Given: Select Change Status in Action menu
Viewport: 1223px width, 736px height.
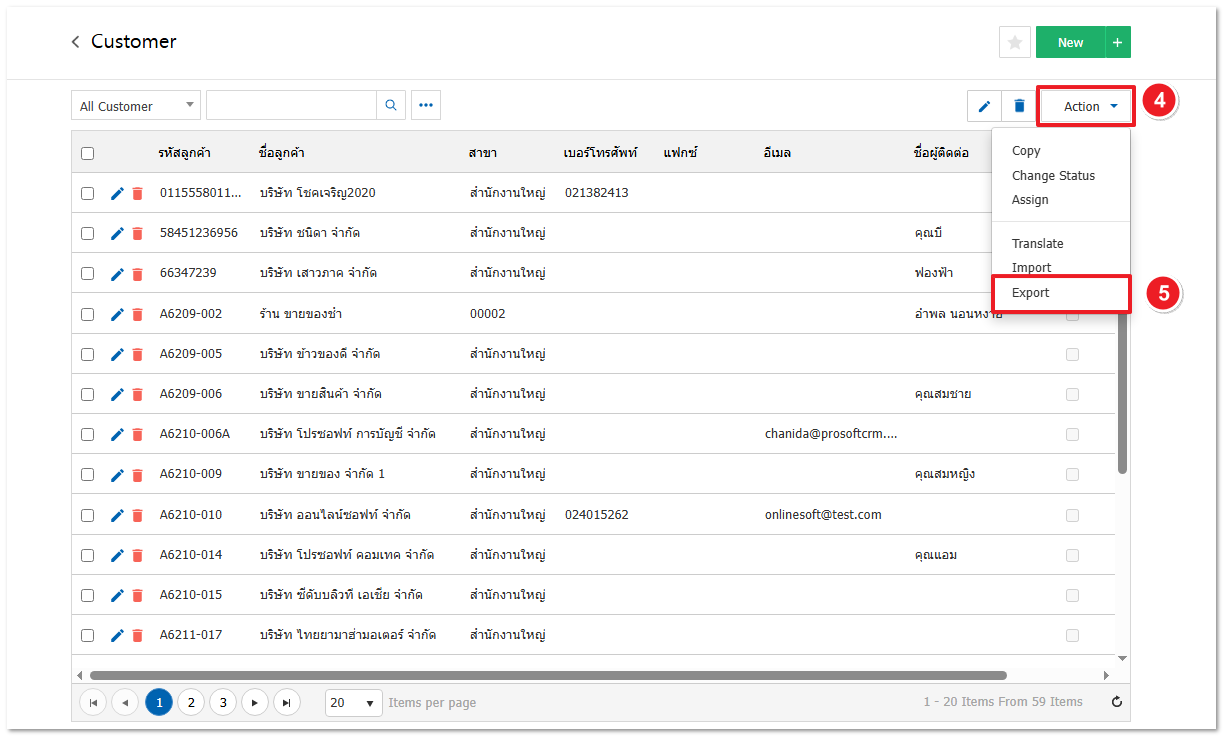Looking at the screenshot, I should pos(1053,175).
